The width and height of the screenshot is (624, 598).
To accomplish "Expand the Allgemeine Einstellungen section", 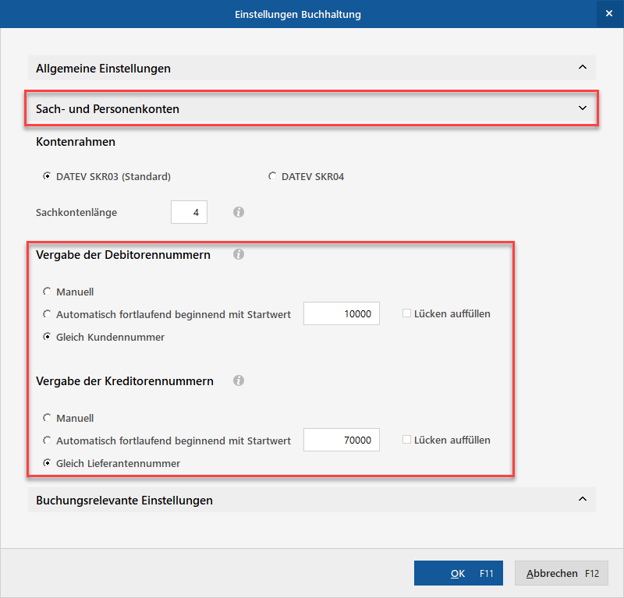I will 582,68.
